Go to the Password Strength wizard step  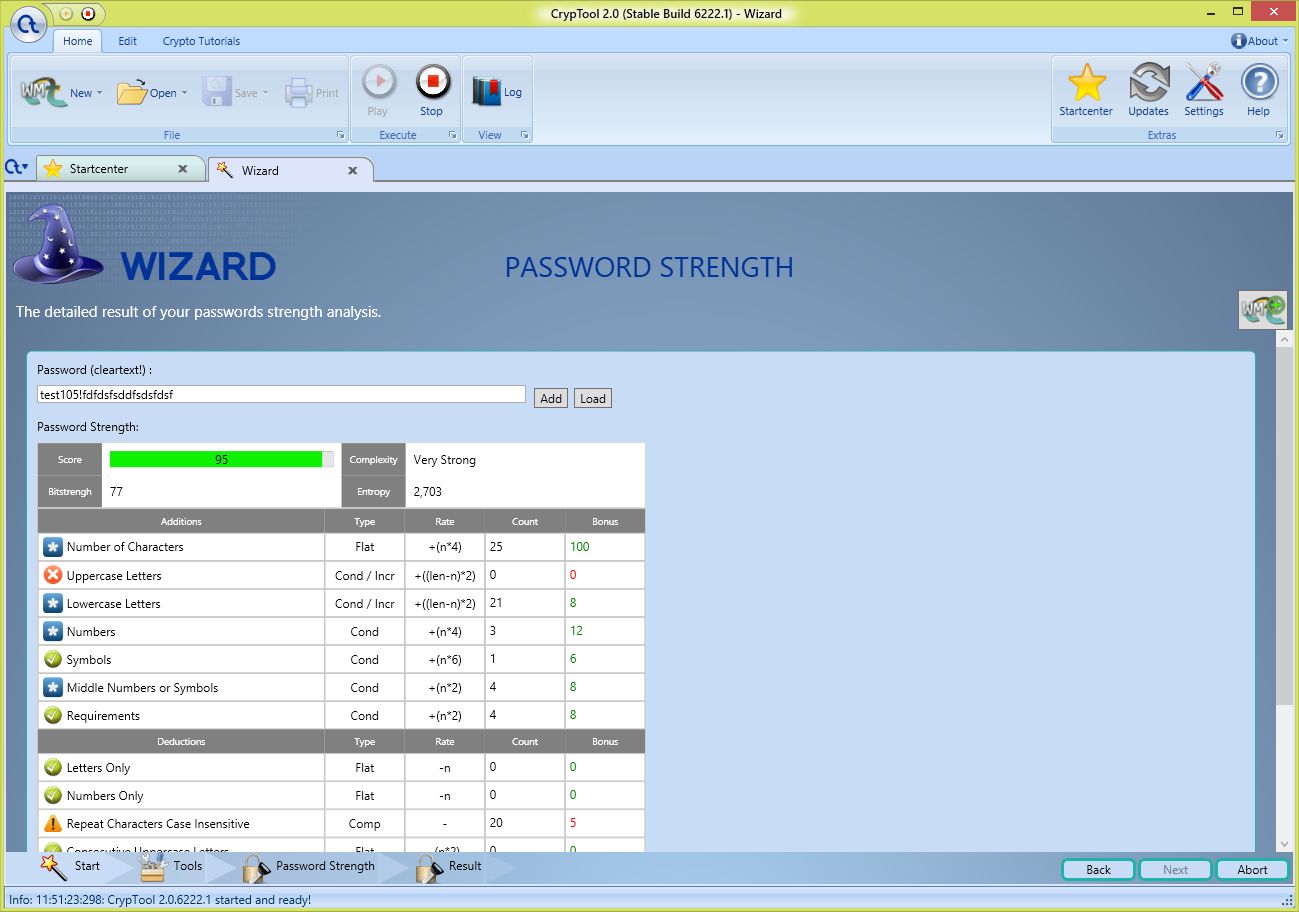point(309,866)
